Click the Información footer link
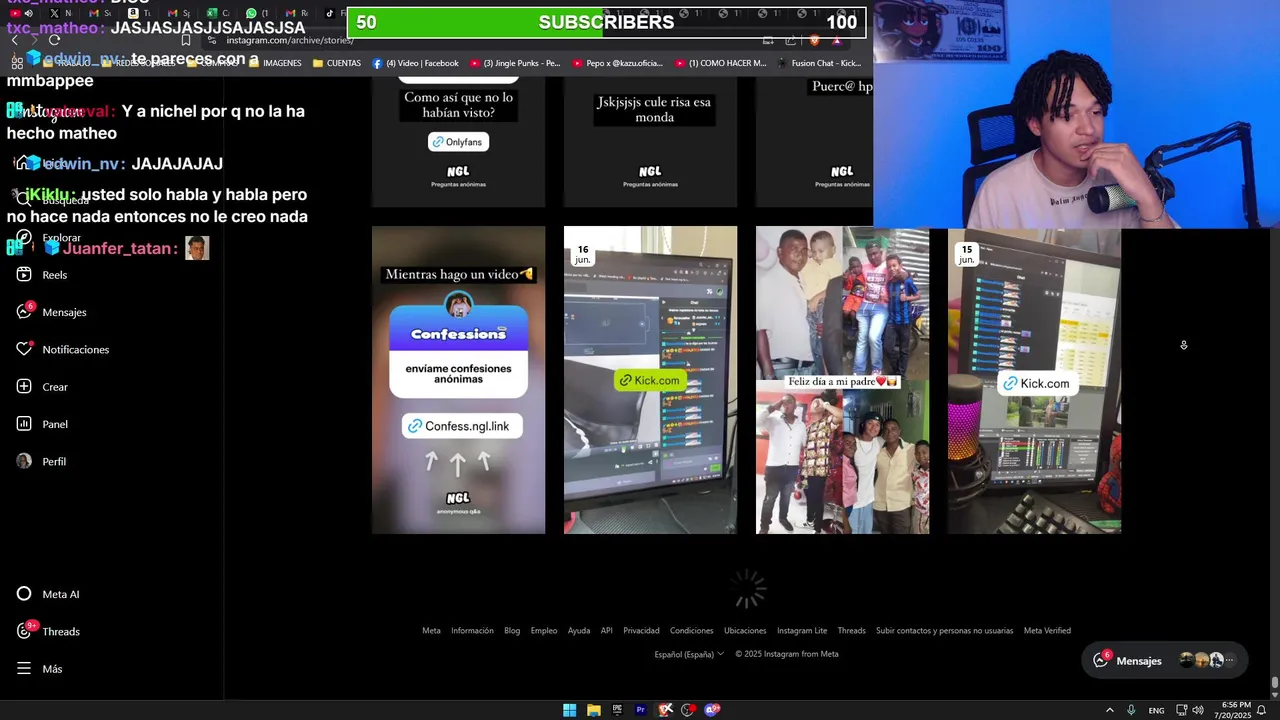 [472, 631]
